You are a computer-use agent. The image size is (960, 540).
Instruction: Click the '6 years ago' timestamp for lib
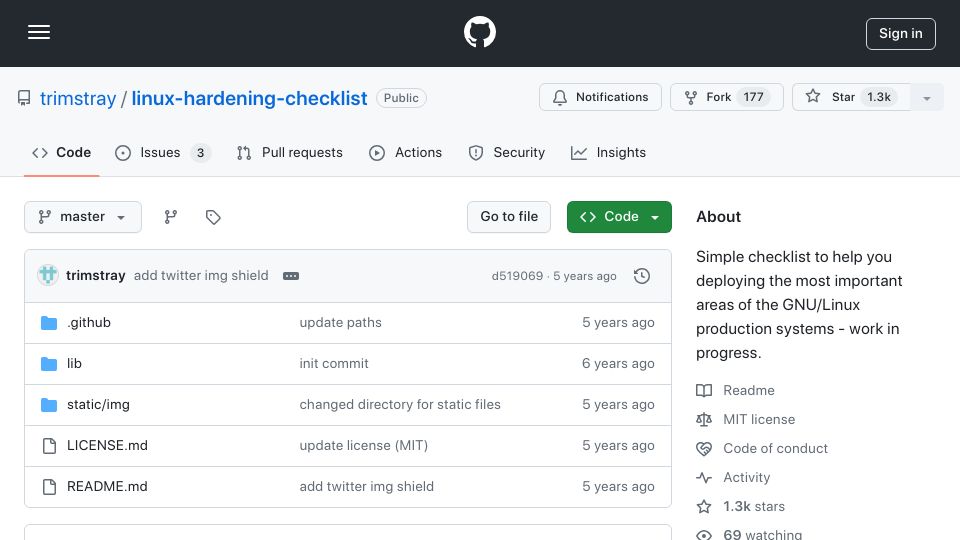click(x=618, y=364)
